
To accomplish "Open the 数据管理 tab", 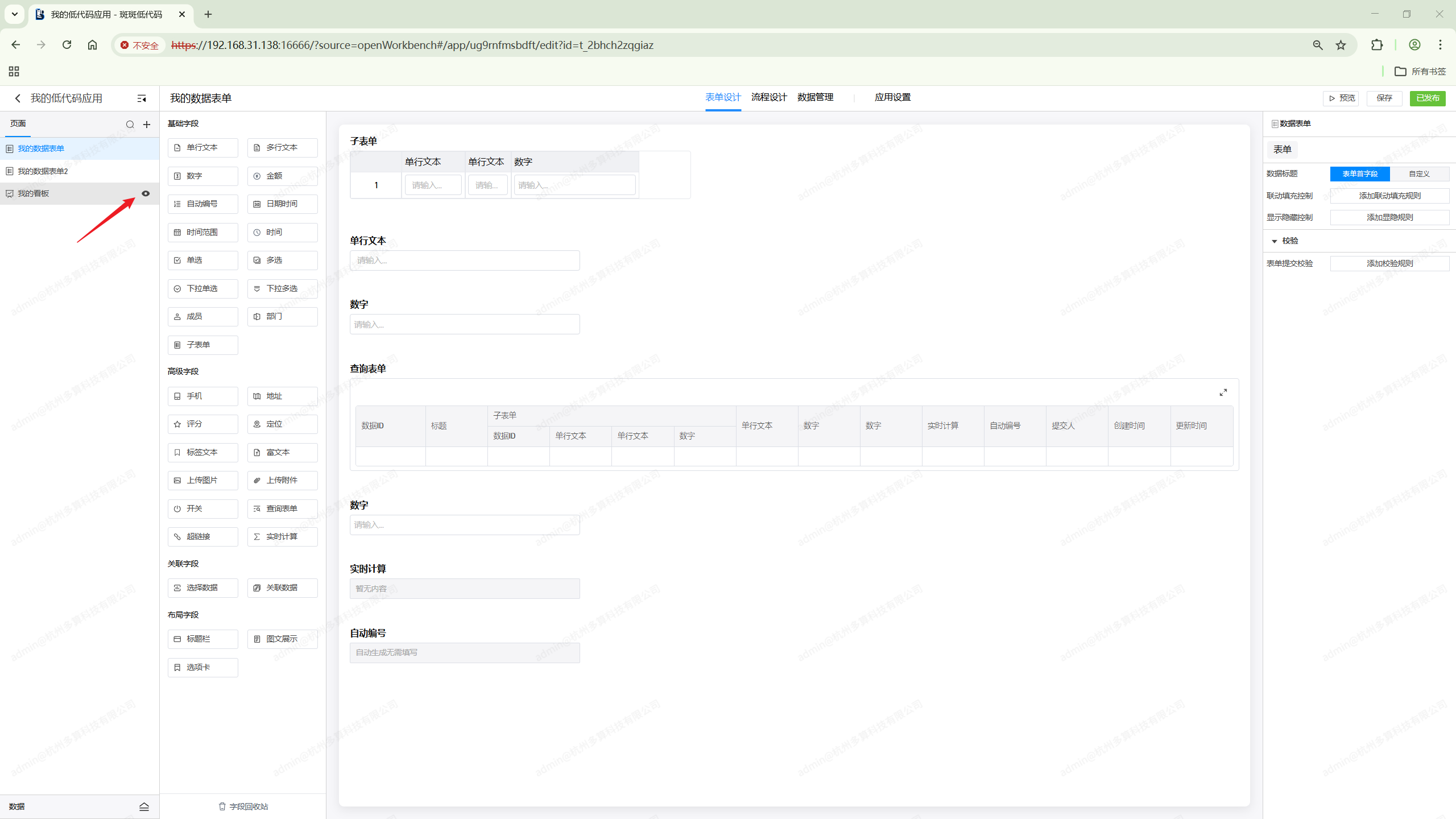I will pyautogui.click(x=815, y=97).
